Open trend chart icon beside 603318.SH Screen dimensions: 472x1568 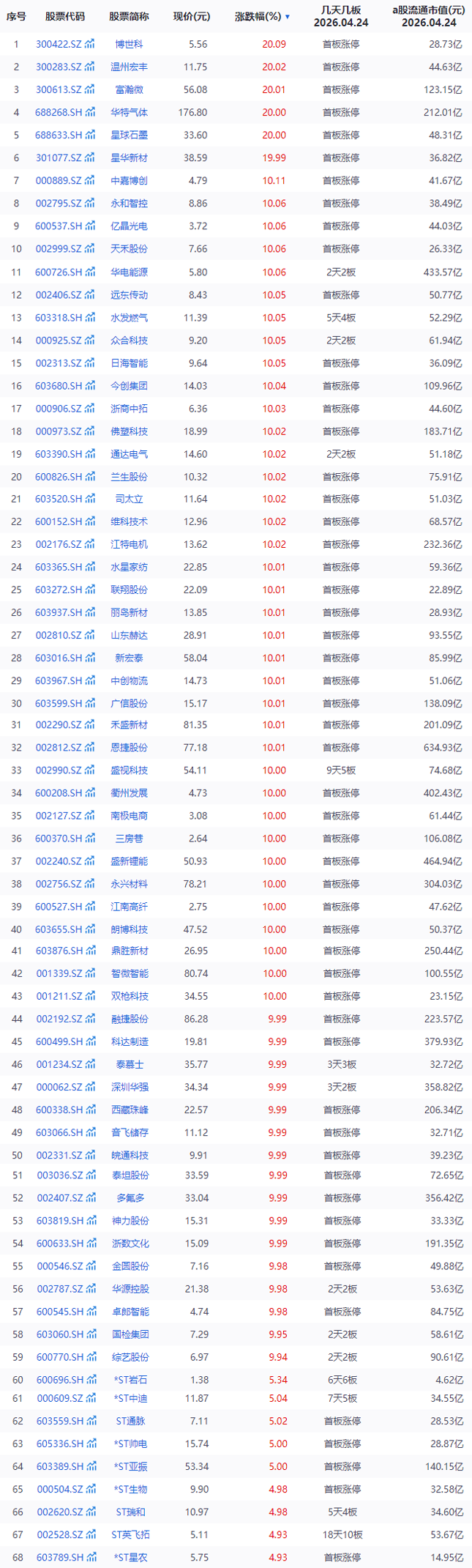(90, 317)
